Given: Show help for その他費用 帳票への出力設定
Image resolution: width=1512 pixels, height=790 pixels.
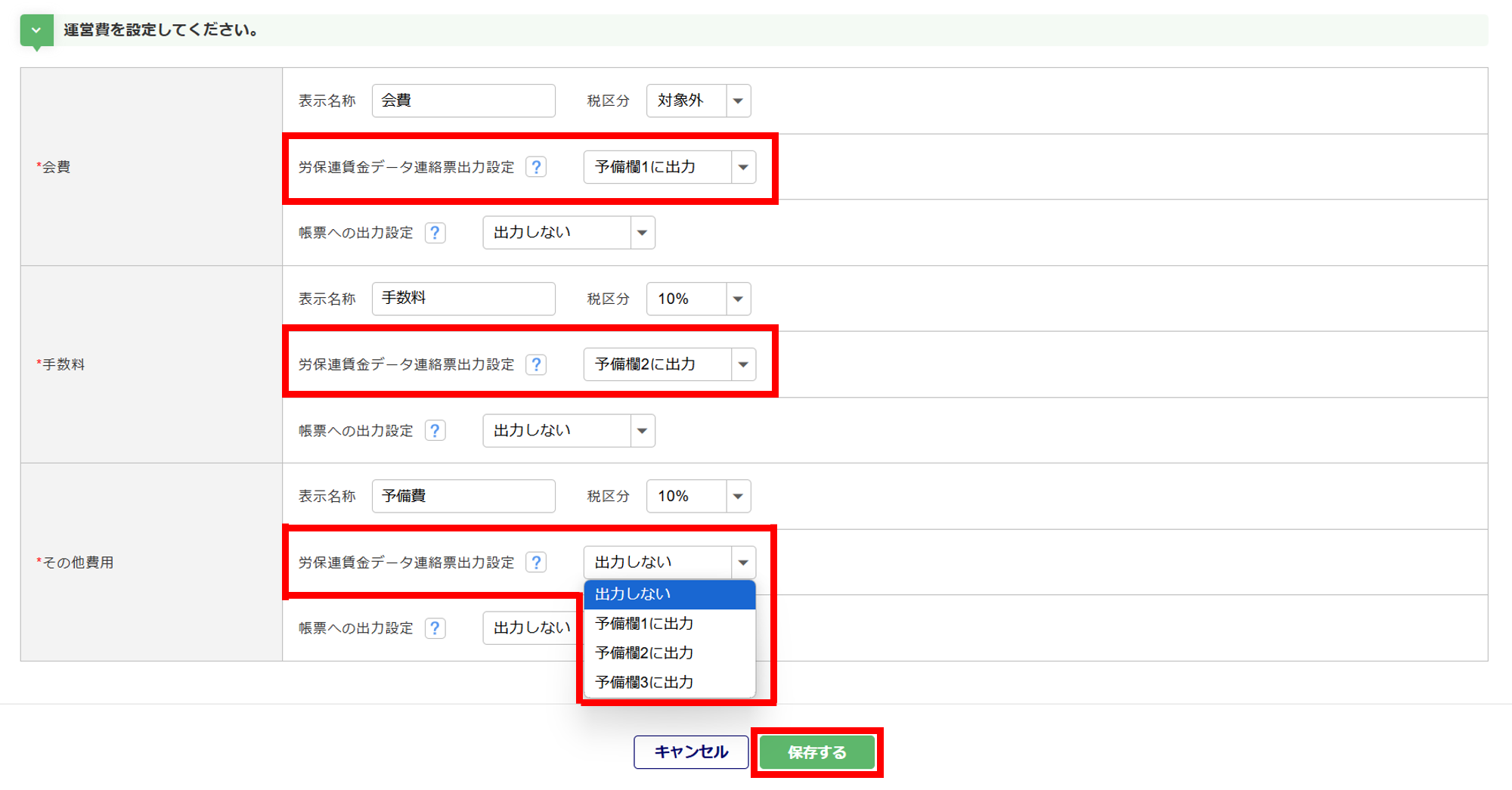Looking at the screenshot, I should 435,628.
